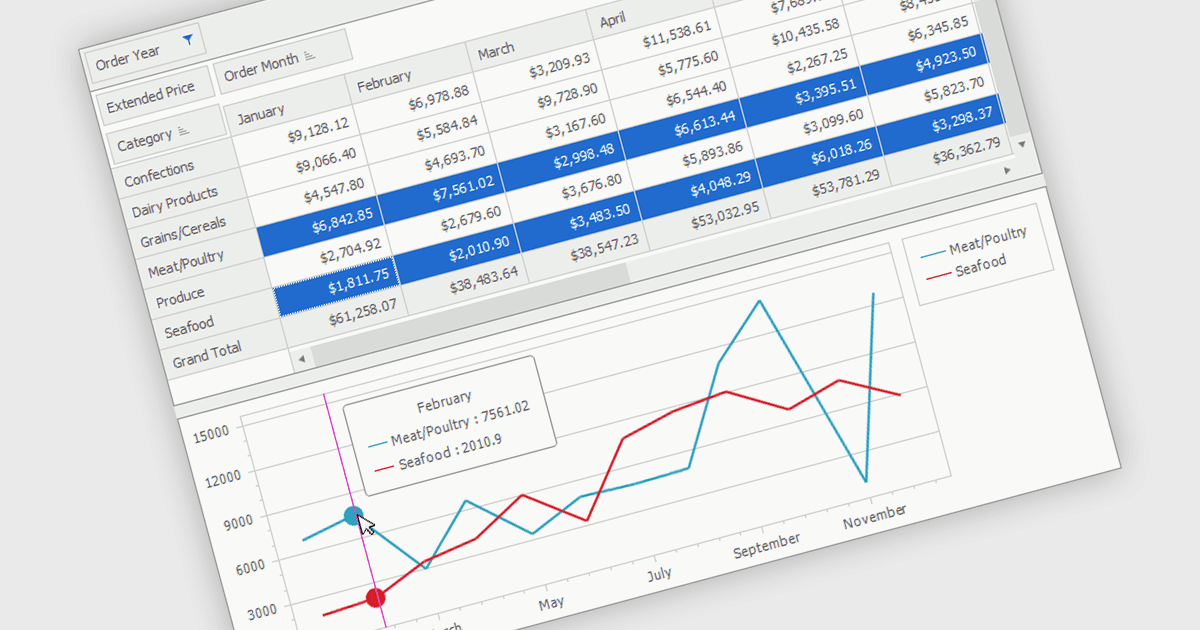The image size is (1200, 630).
Task: Open the Order Year filter funnel icon
Action: click(187, 40)
